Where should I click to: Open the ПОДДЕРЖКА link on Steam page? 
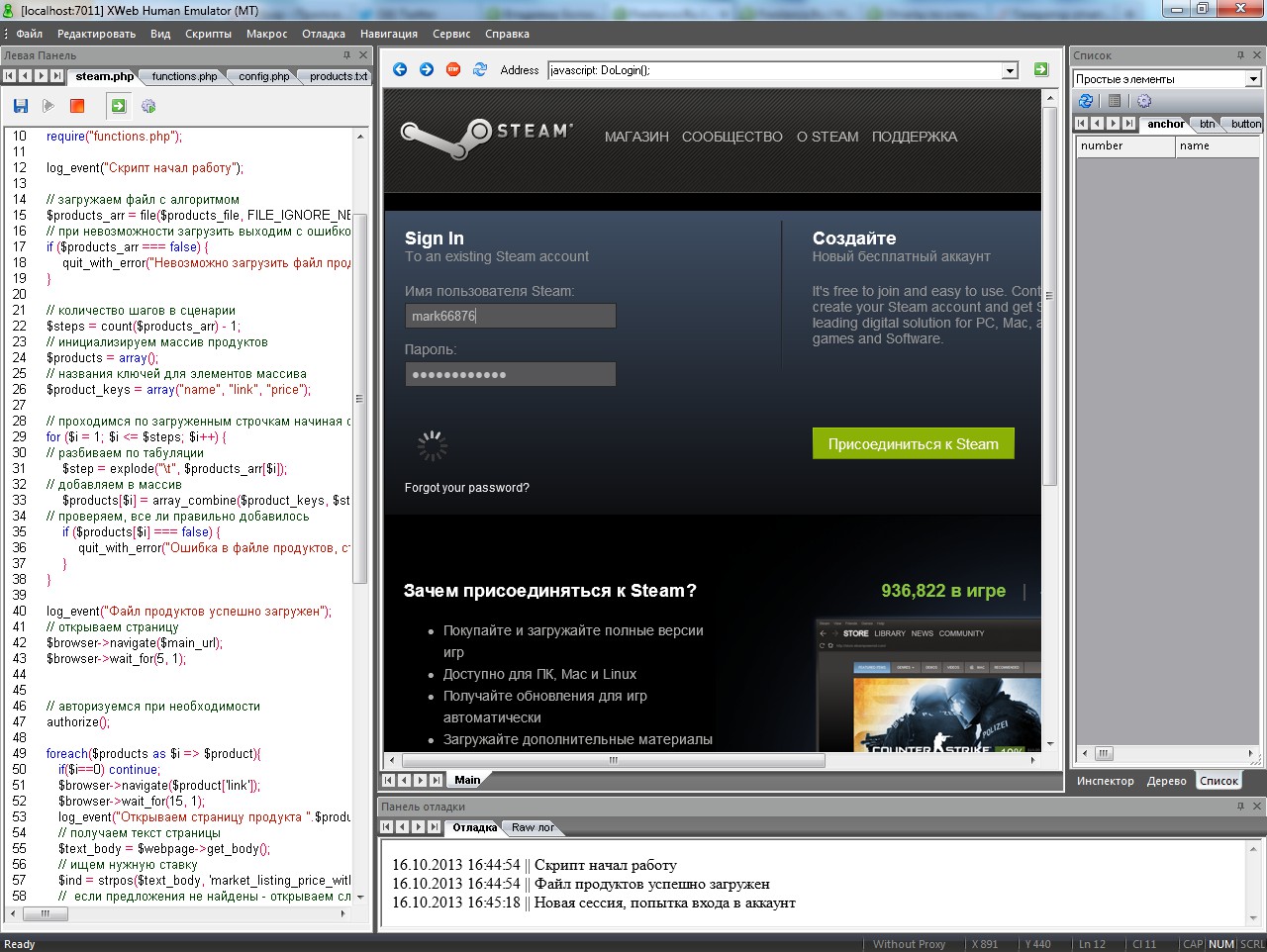click(915, 137)
